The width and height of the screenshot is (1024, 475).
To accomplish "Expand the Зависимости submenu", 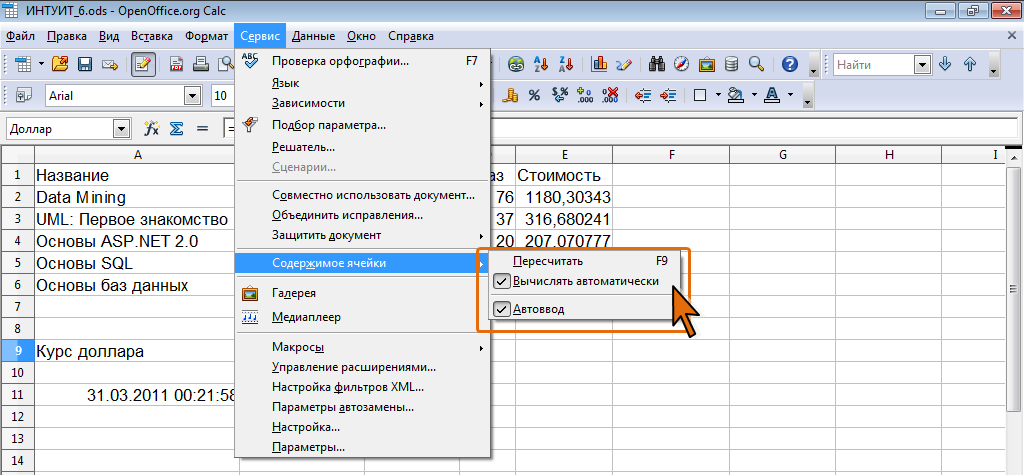I will tap(362, 103).
